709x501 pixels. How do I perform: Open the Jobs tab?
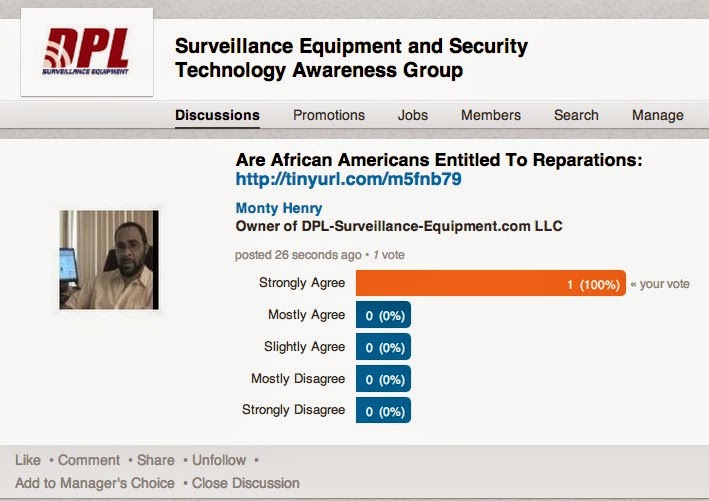click(x=413, y=115)
